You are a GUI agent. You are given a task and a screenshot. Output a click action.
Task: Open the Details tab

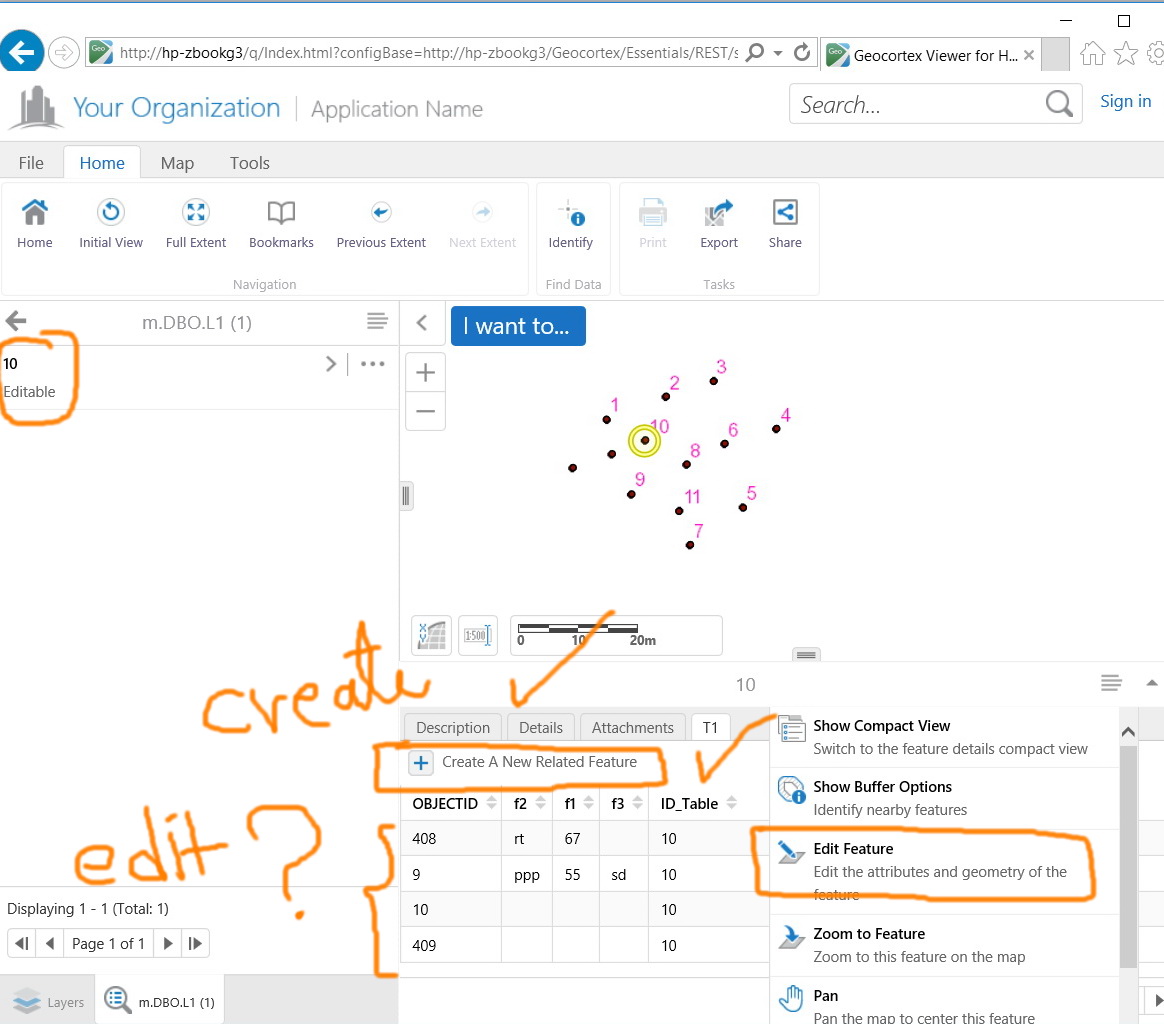click(x=540, y=727)
